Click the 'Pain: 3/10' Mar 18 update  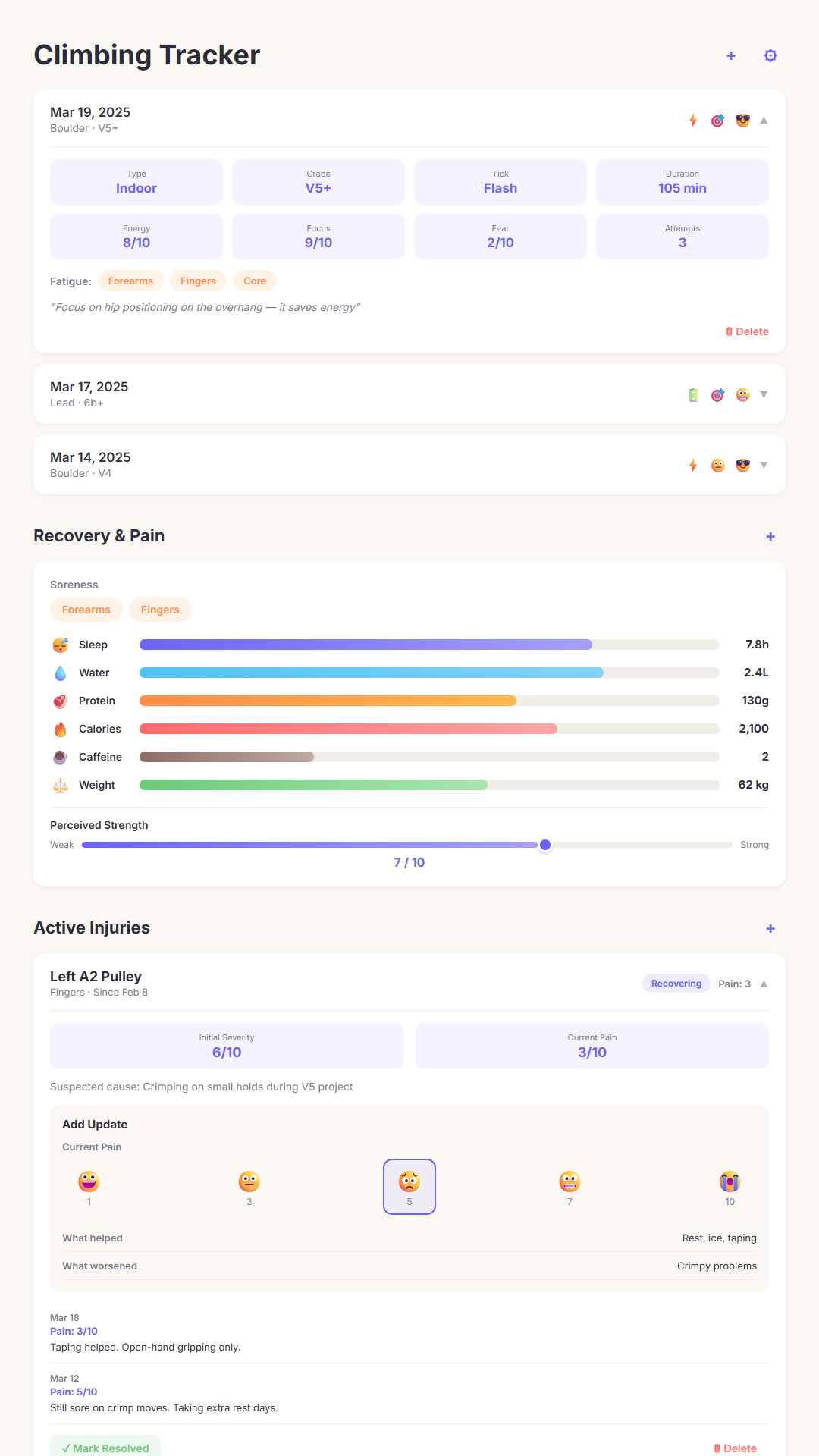pyautogui.click(x=74, y=1331)
